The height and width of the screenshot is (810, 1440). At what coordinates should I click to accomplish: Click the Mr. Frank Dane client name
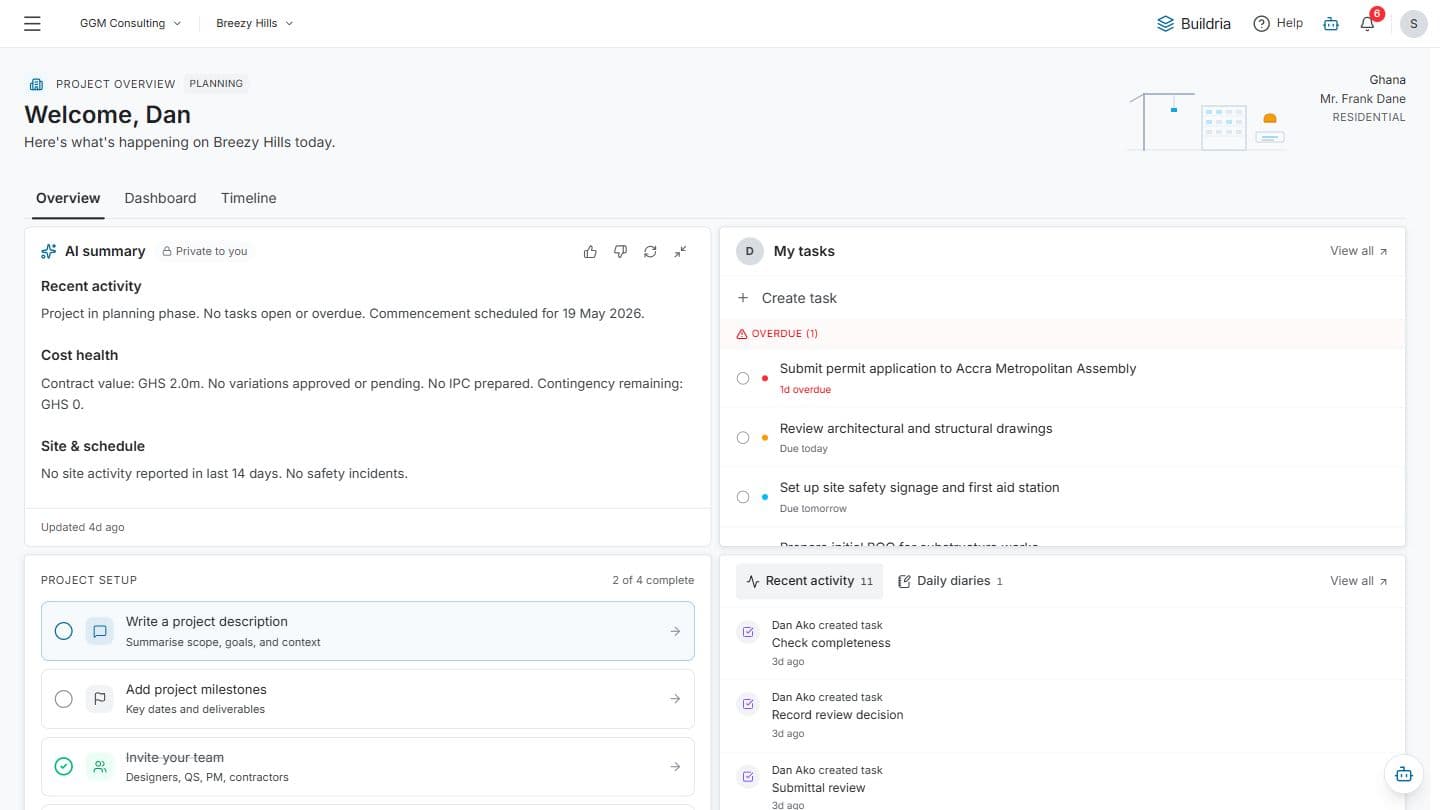[x=1362, y=99]
